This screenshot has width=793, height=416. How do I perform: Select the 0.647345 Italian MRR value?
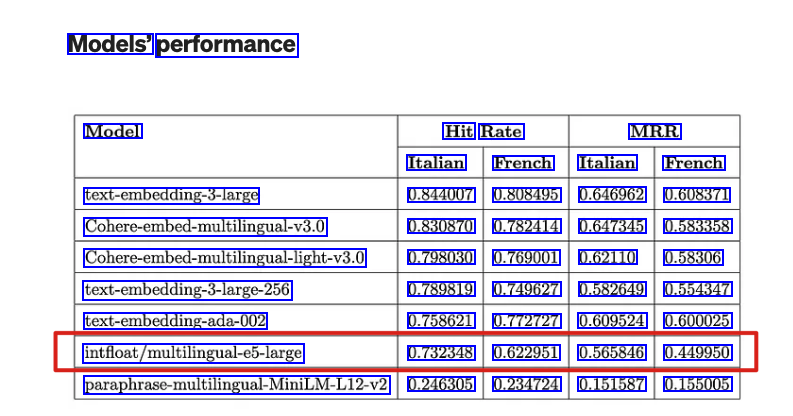612,227
